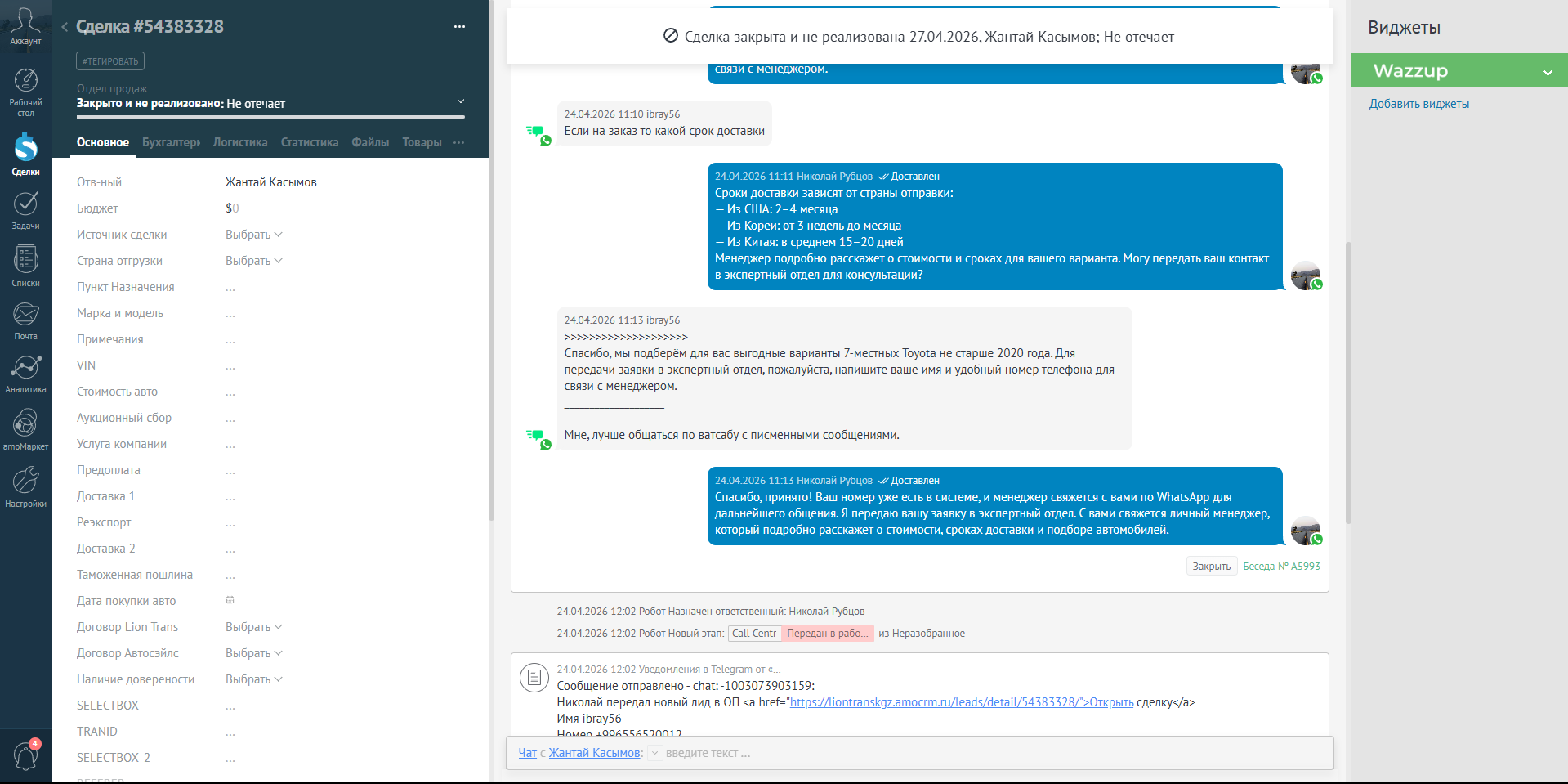This screenshot has width=1568, height=784.
Task: Click the feed vertical scrollbar
Action: coord(1348,382)
